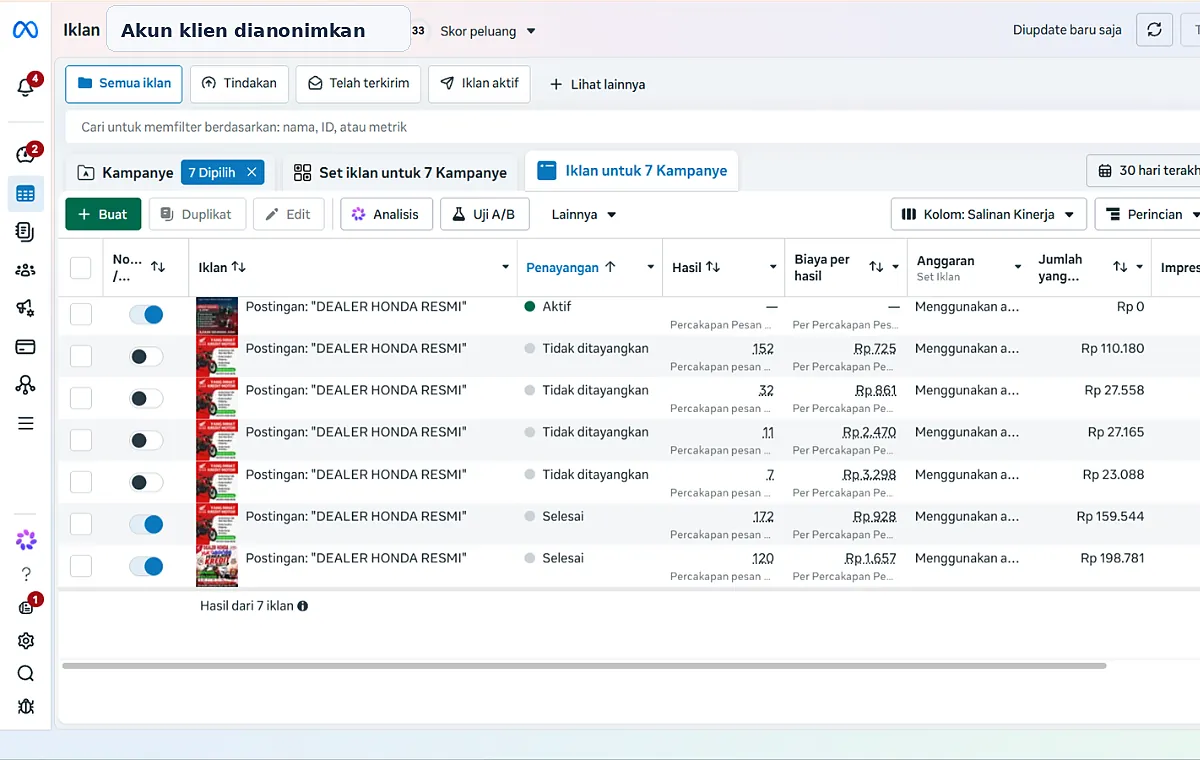
Task: Open the Anggaran column options caret
Action: coord(1018,267)
